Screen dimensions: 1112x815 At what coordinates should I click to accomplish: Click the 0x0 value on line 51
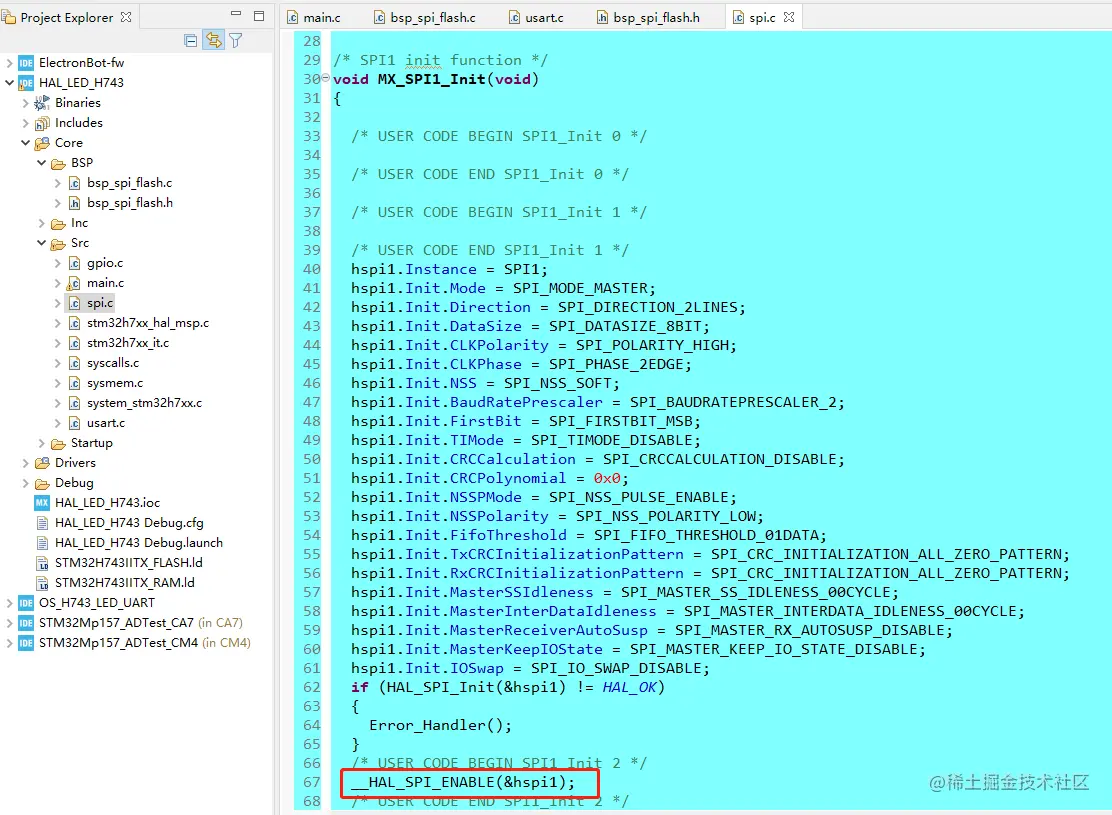[x=606, y=478]
